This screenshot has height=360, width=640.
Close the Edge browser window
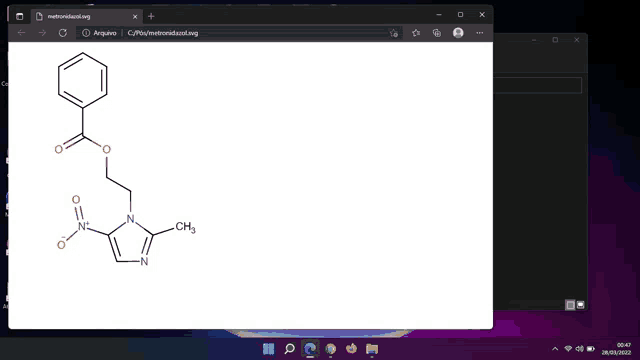coord(482,15)
